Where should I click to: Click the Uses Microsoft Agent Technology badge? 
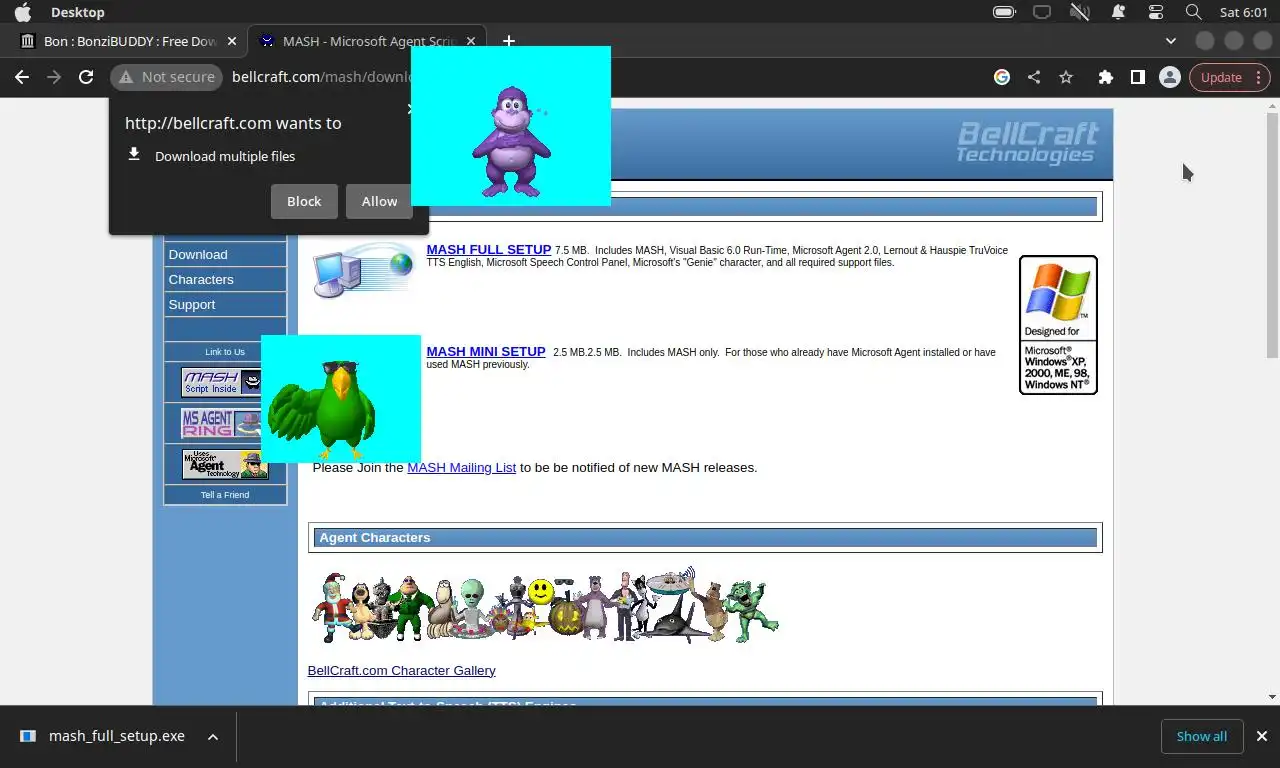pos(225,464)
